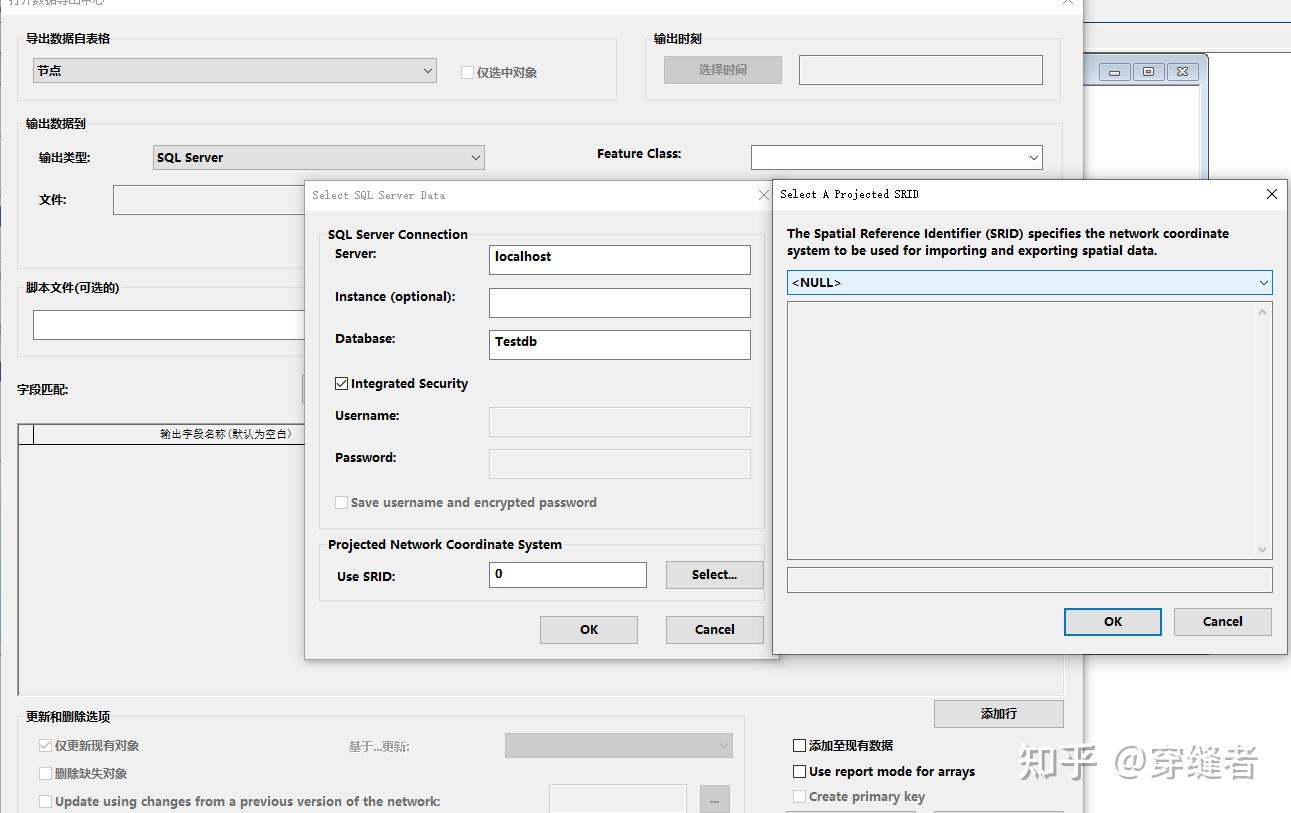Click Select... to choose a projected SRID

[x=714, y=574]
